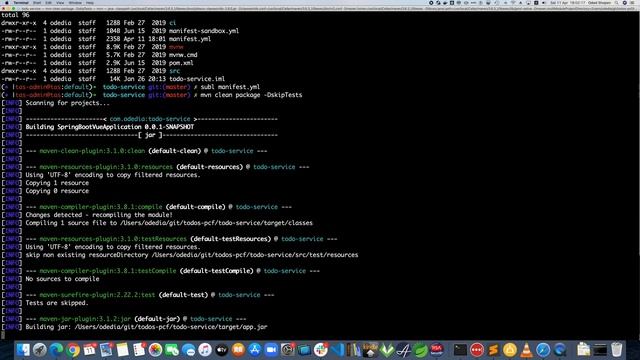Open the App Store in Dock

[x=255, y=349]
